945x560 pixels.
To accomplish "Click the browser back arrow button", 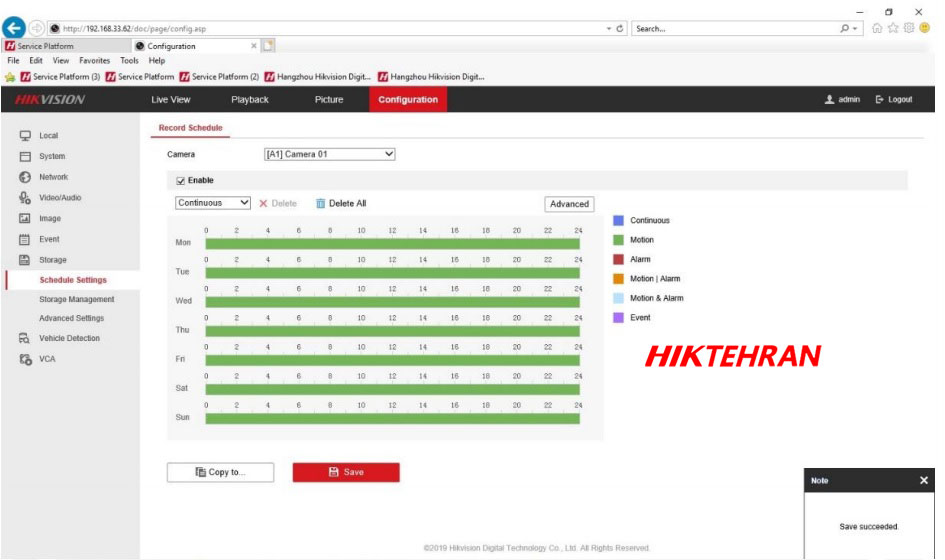I will point(14,28).
